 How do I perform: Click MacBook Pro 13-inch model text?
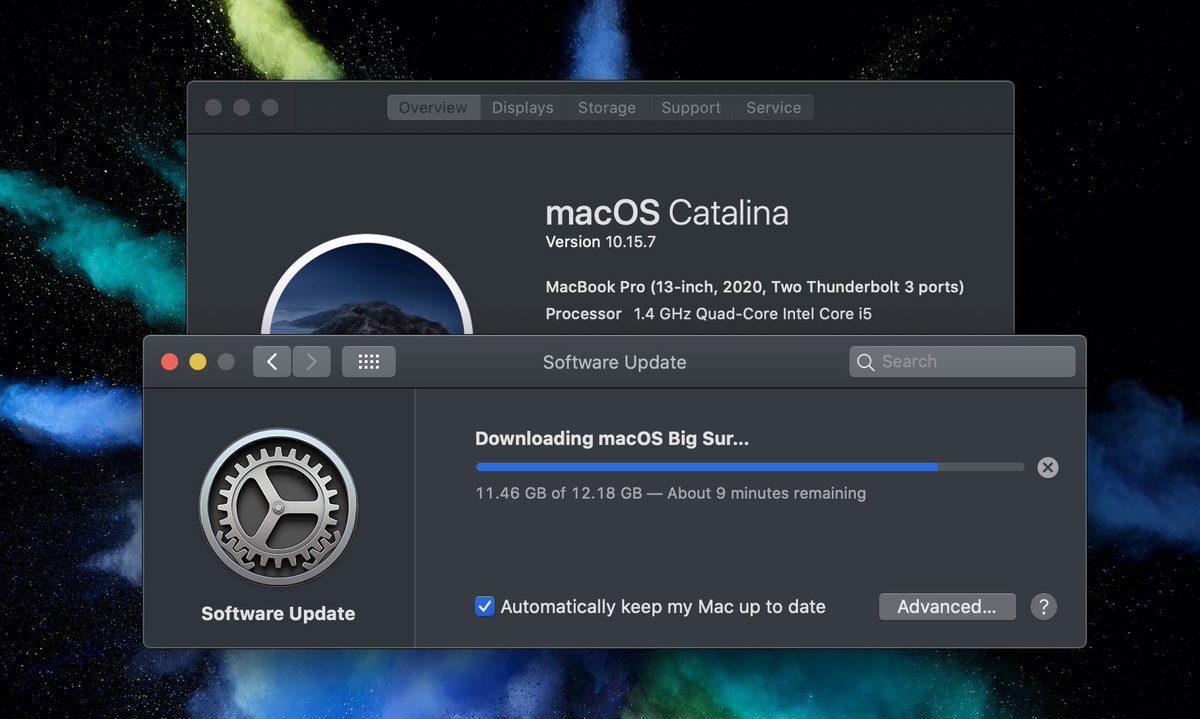[755, 287]
